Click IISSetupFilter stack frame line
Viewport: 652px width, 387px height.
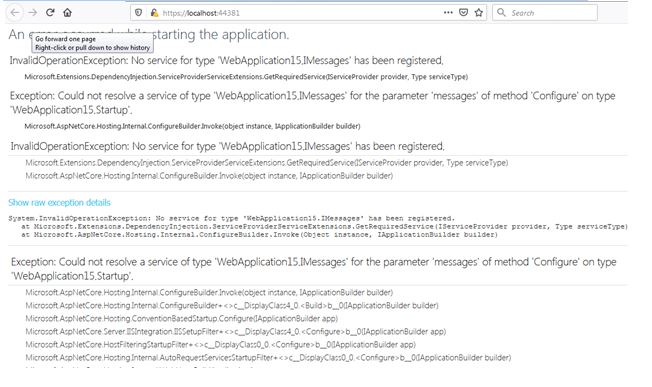236,331
